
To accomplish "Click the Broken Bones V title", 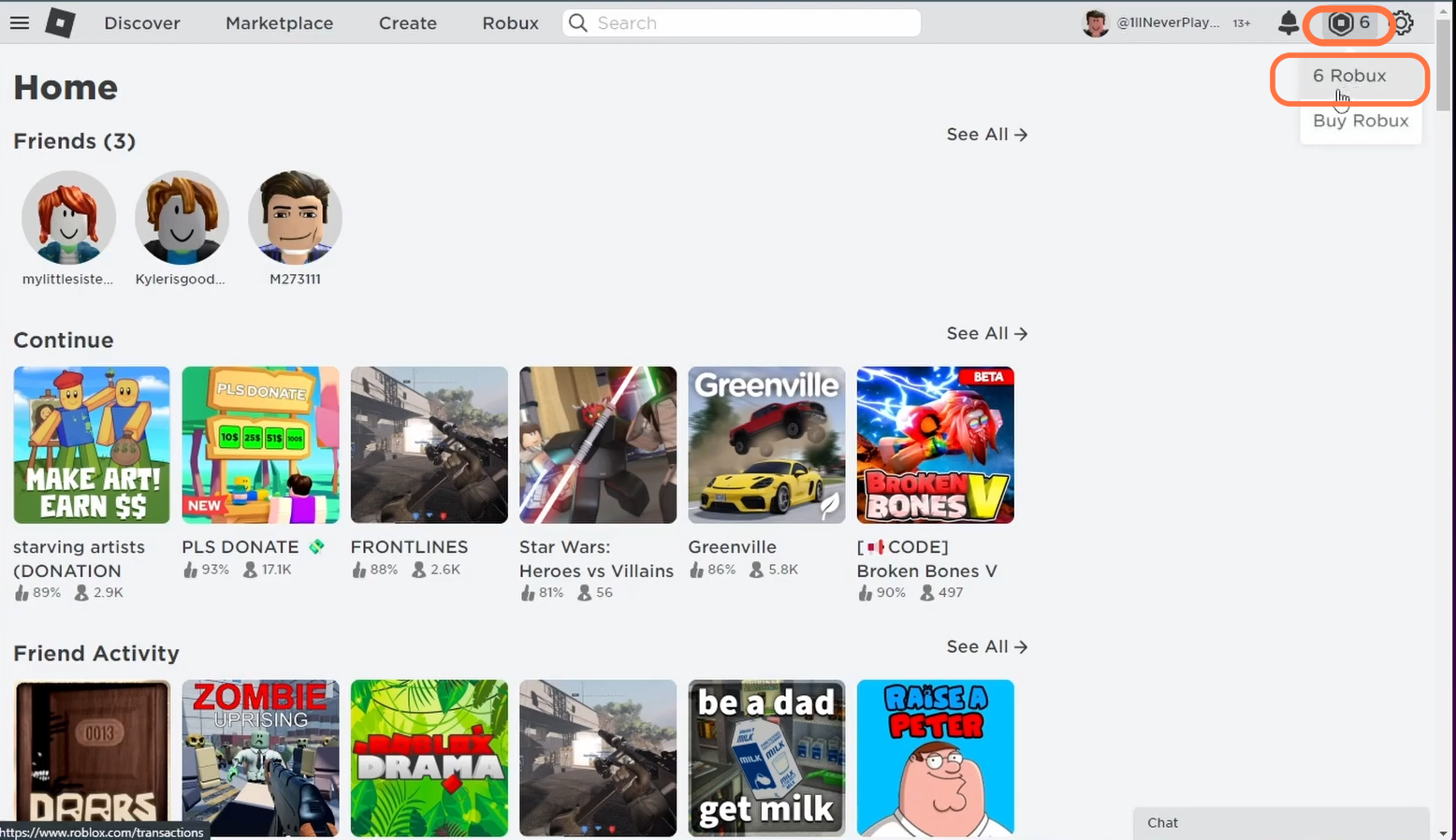I will pyautogui.click(x=926, y=558).
